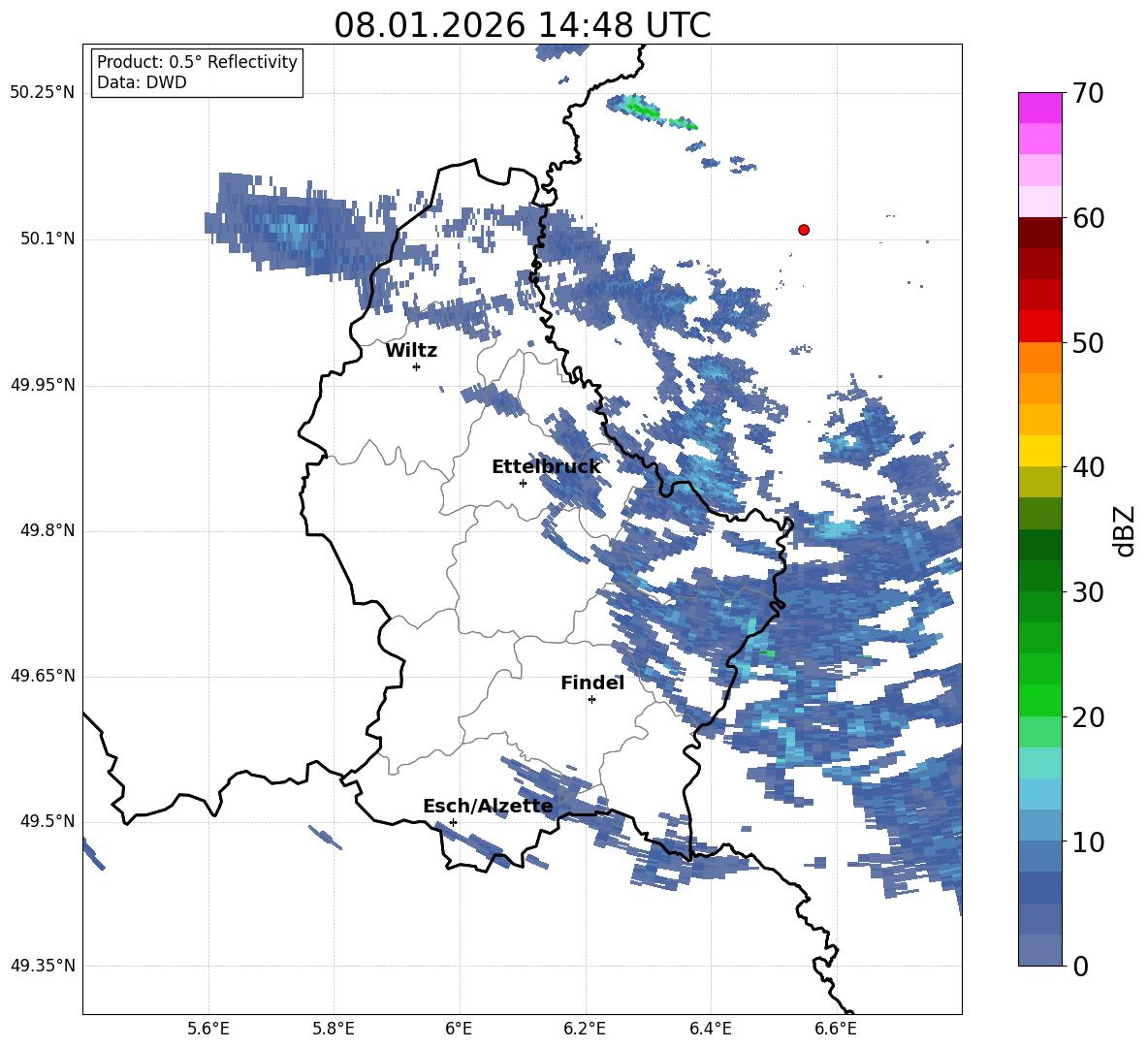
Task: Click the 60 colorbar tick label
Action: coord(1088,218)
